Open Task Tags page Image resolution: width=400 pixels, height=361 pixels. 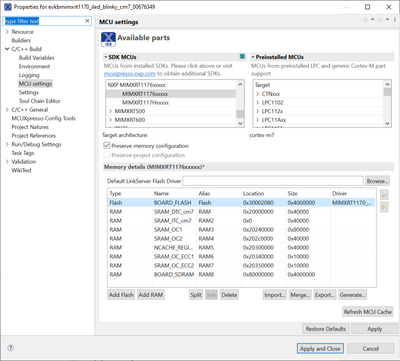[23, 153]
